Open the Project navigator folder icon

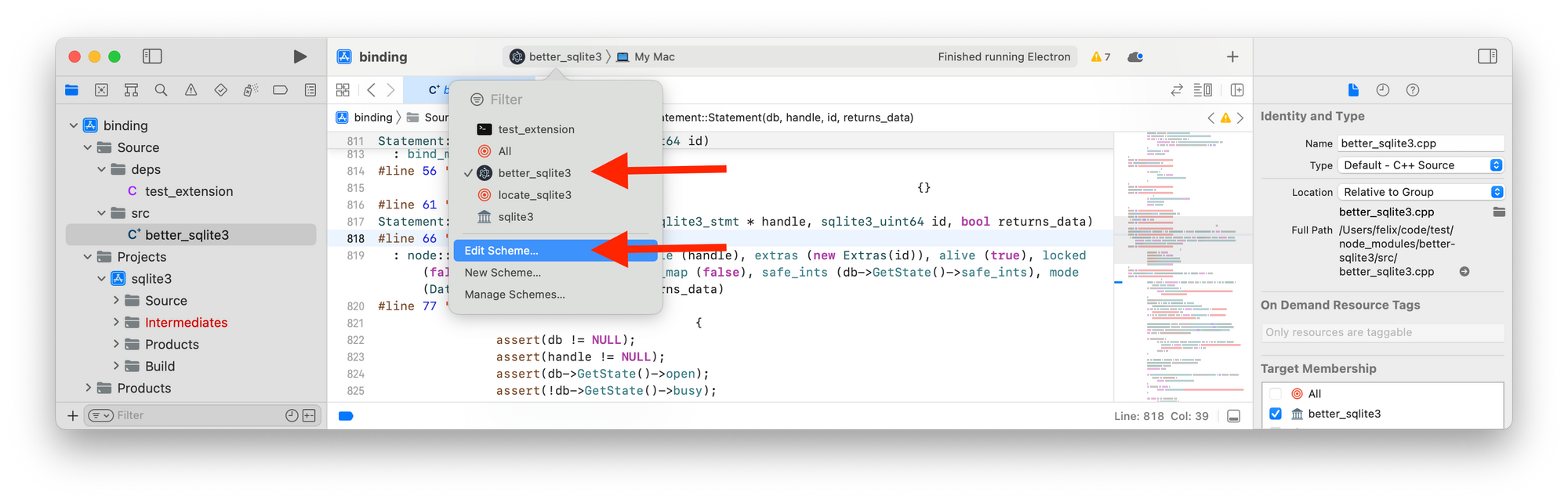coord(72,90)
